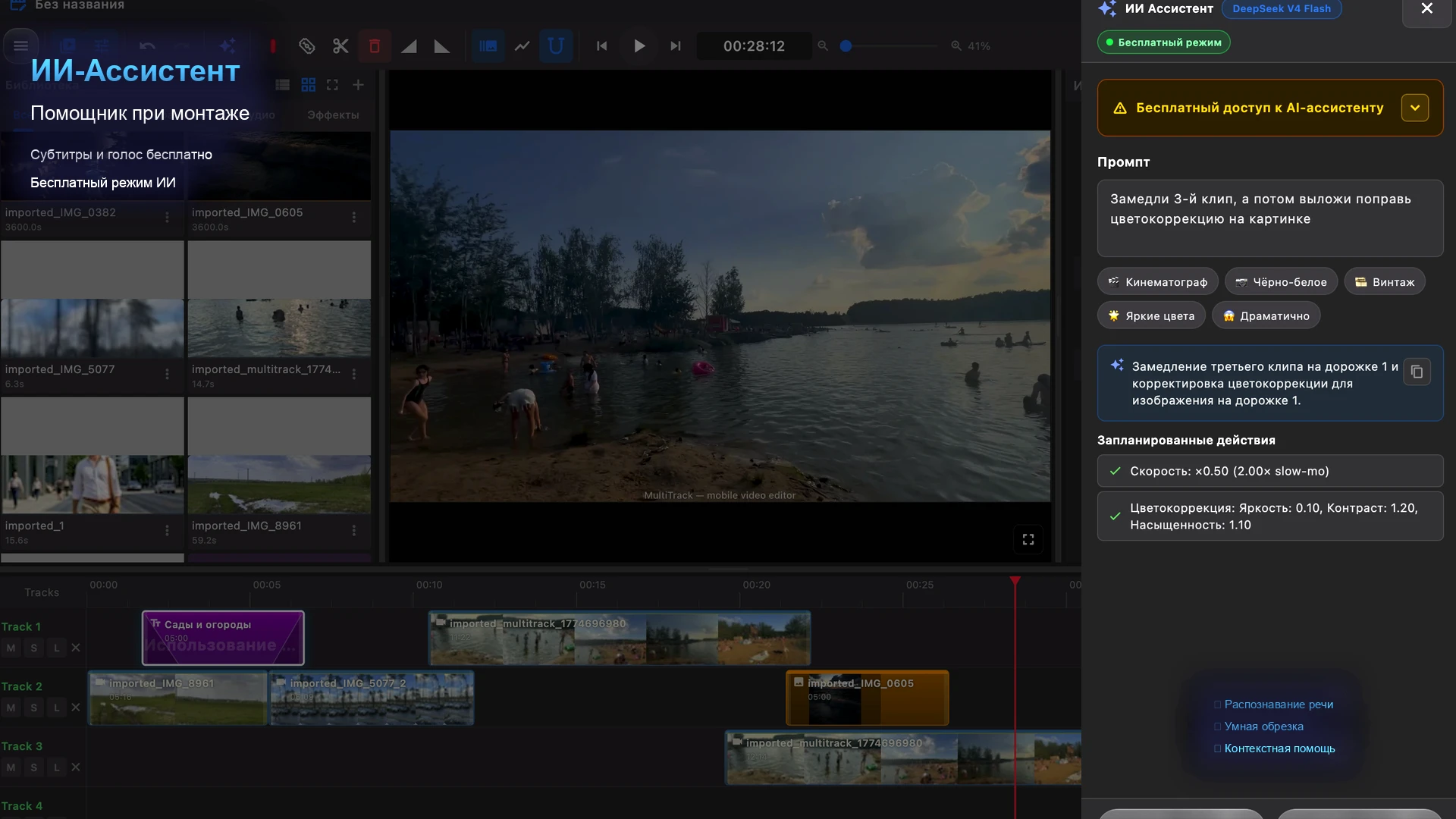Screen dimensions: 1456x819
Task: Focus the Промпт text input field
Action: click(1269, 218)
